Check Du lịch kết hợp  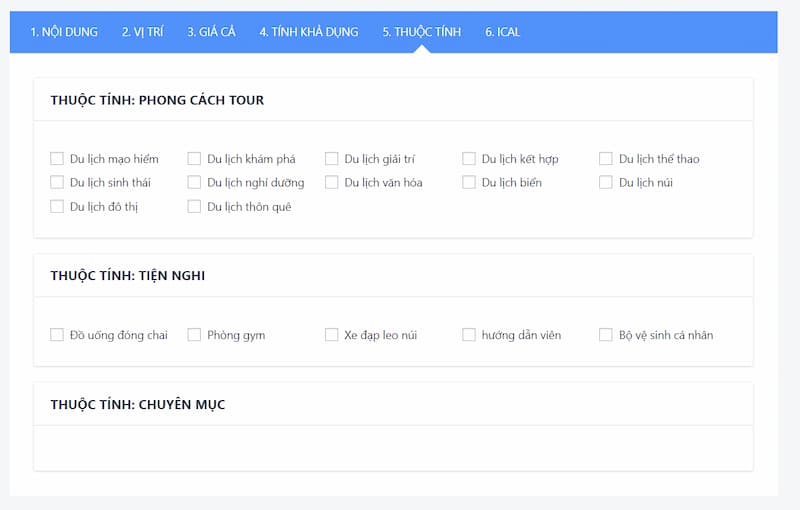click(x=469, y=159)
